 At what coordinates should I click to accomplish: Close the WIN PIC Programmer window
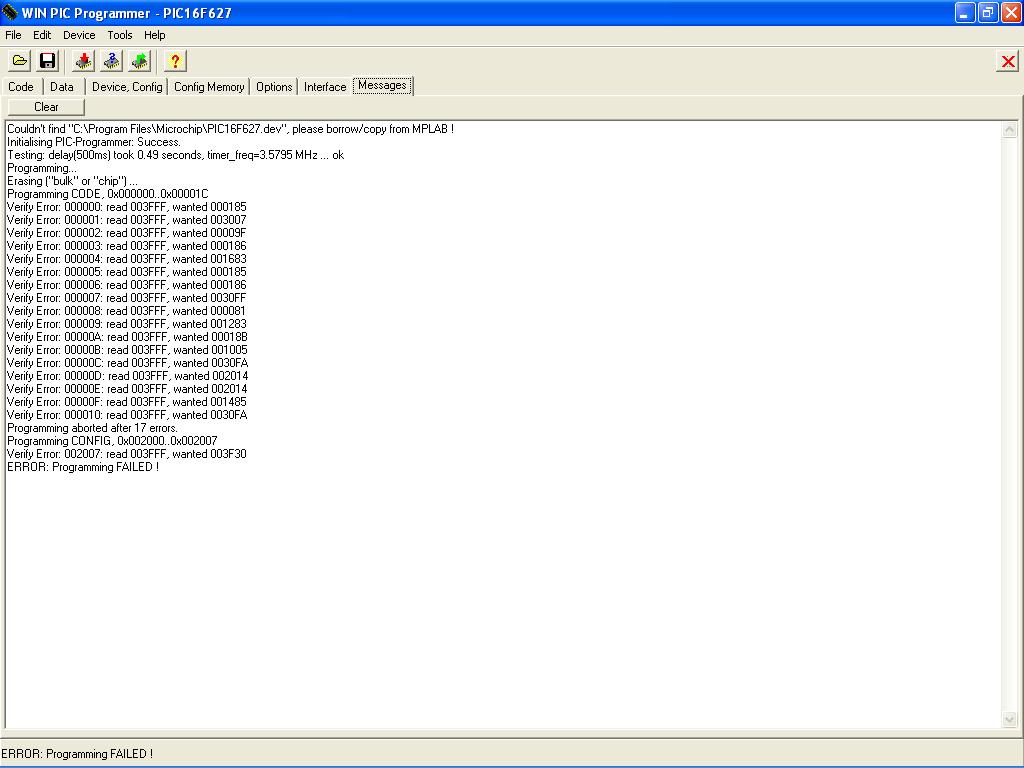point(1011,12)
